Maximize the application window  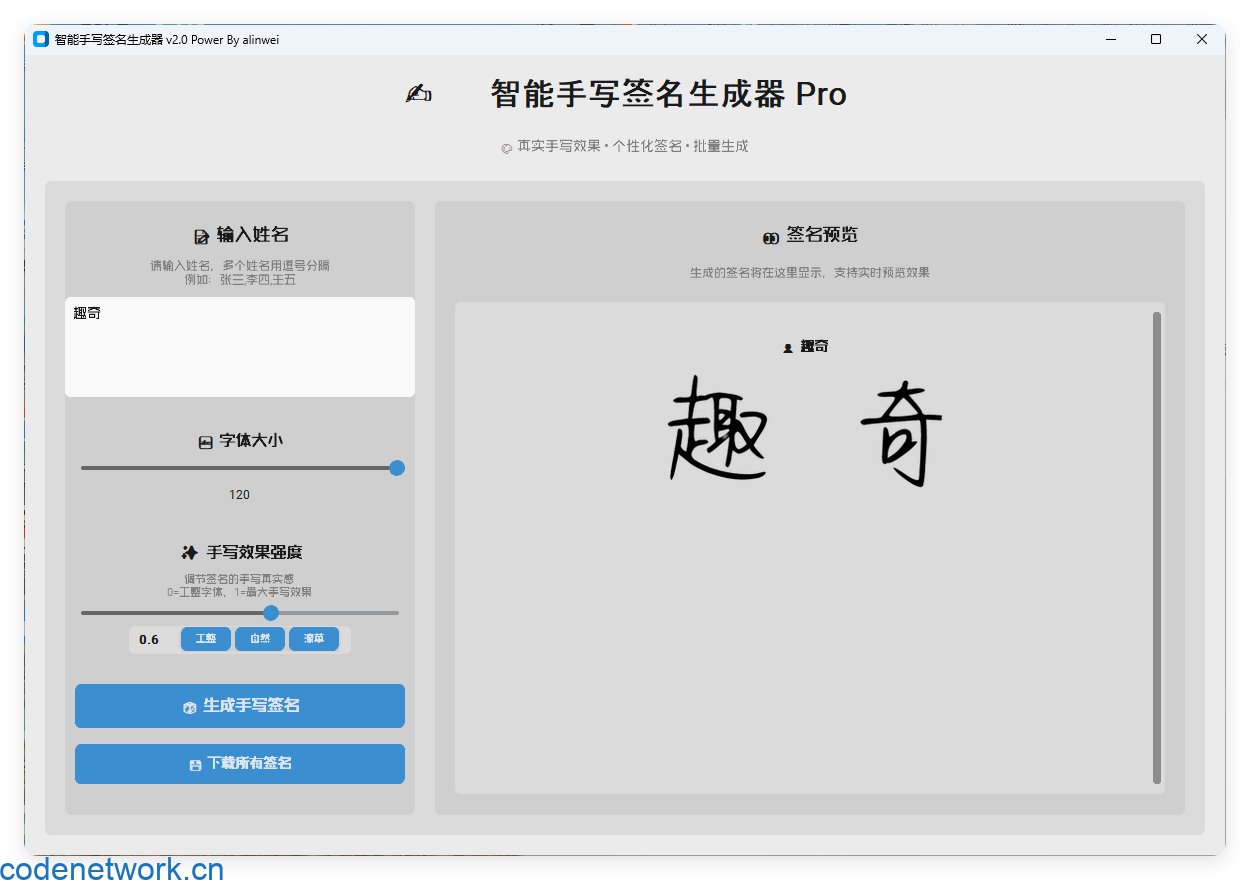point(1156,39)
